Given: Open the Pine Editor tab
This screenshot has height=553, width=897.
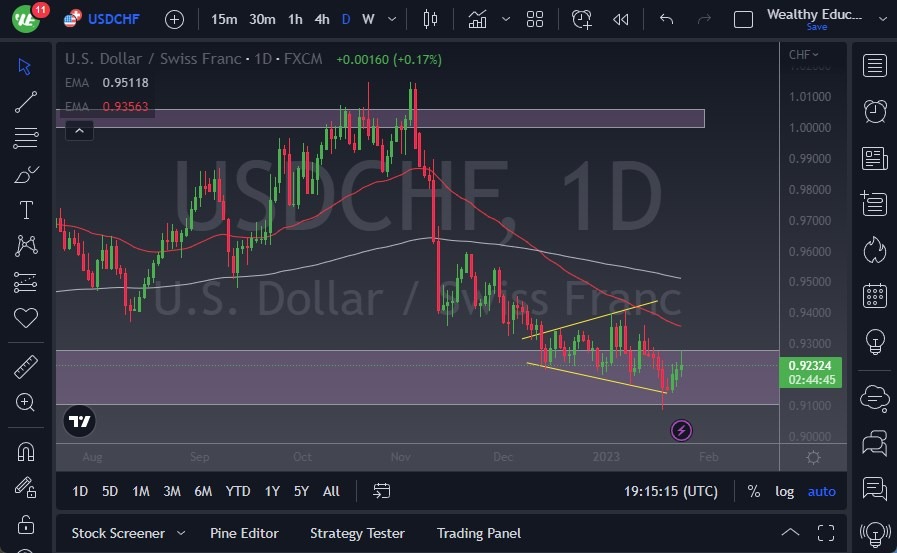Looking at the screenshot, I should (244, 533).
